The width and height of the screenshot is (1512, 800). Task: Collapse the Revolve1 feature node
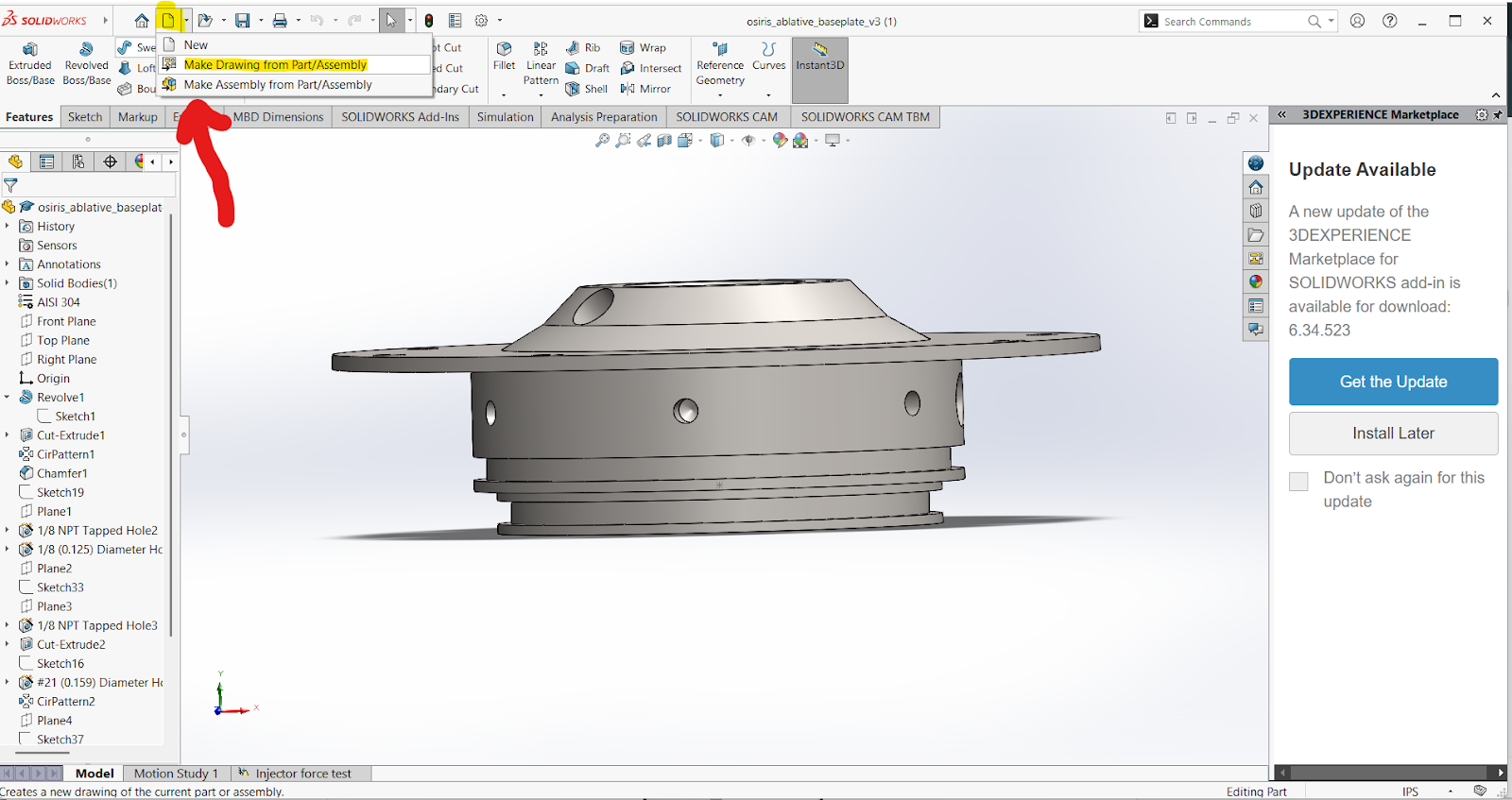tap(8, 398)
